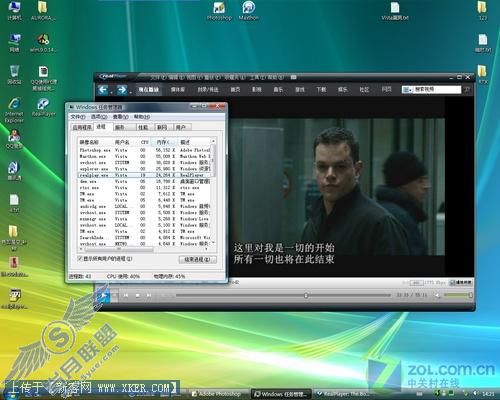Sort processes by the memory column header
The height and width of the screenshot is (400, 500).
164,142
